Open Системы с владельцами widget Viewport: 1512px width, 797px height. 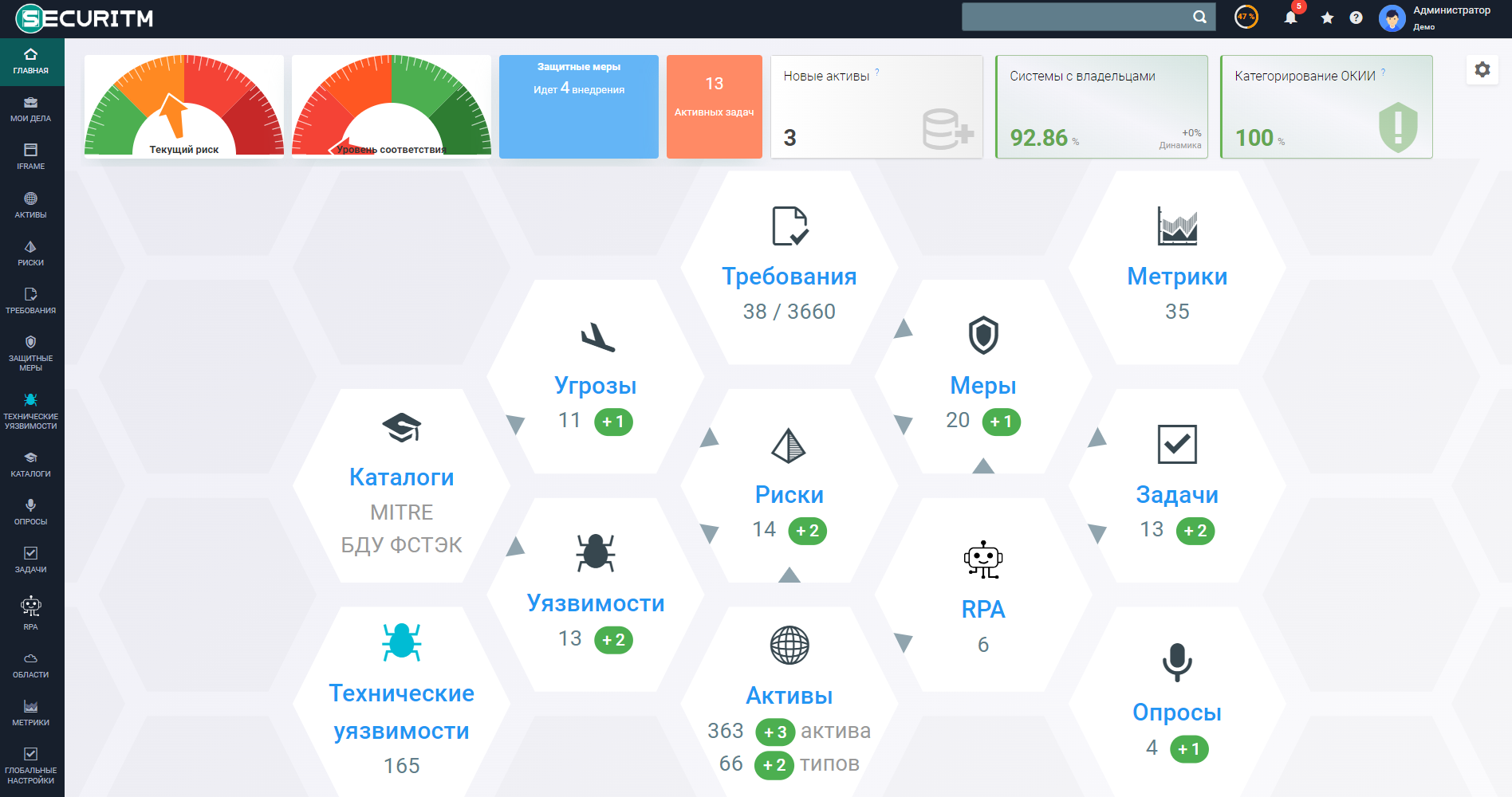tap(1102, 107)
